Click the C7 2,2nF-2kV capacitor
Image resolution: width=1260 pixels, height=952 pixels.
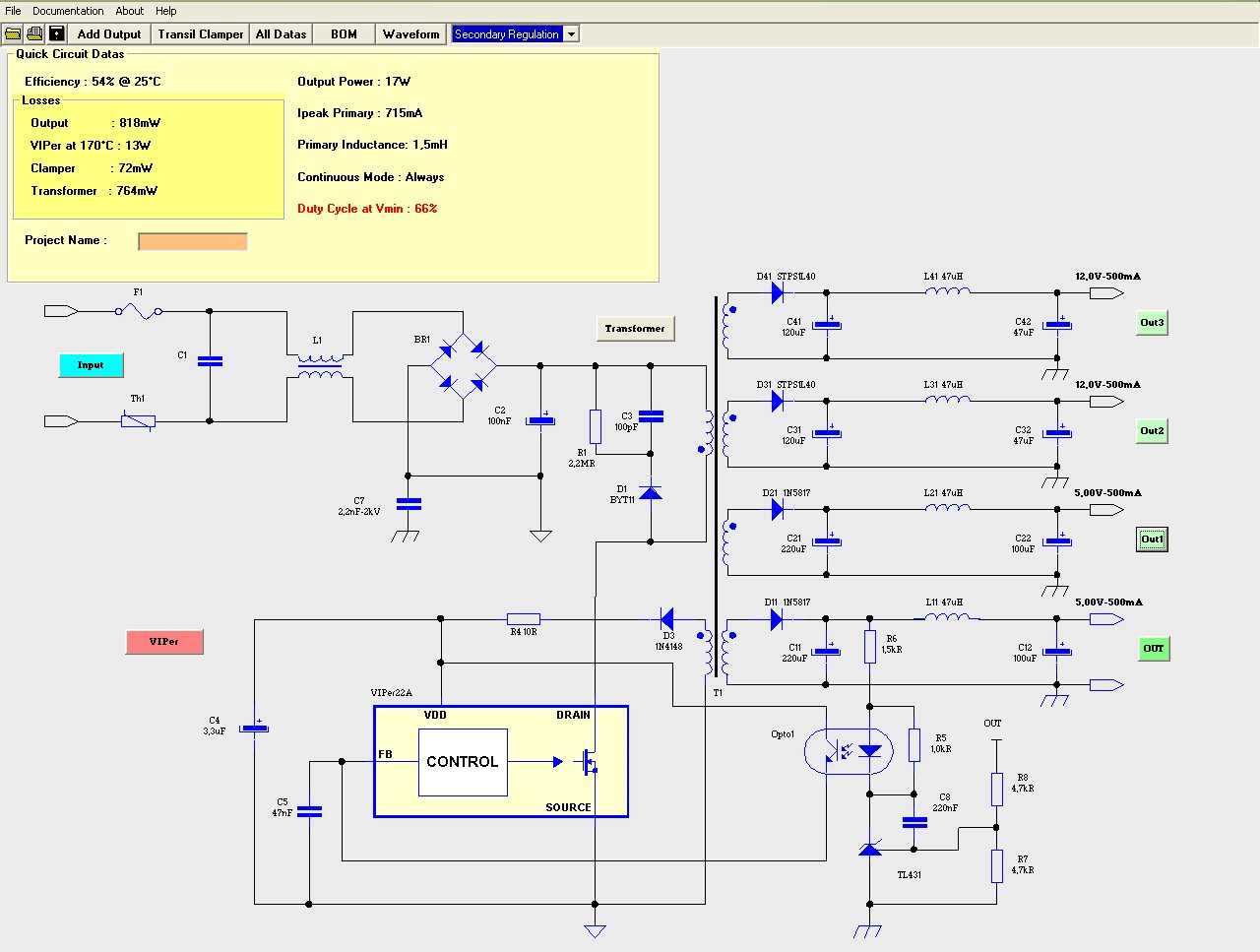pos(409,503)
